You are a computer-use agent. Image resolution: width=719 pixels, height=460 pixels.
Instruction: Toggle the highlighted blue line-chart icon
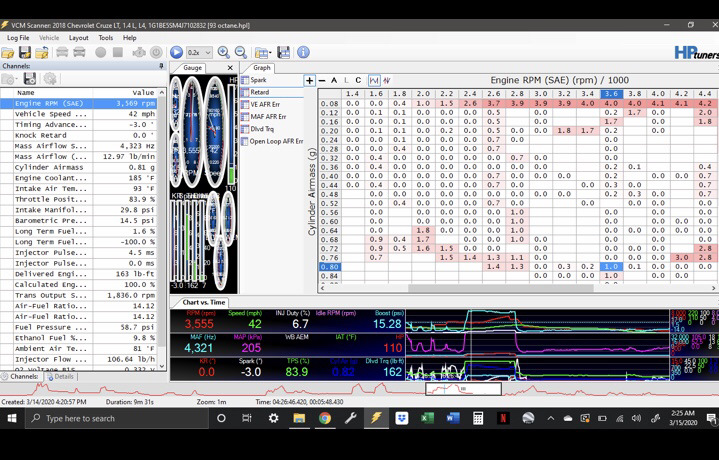(x=374, y=81)
